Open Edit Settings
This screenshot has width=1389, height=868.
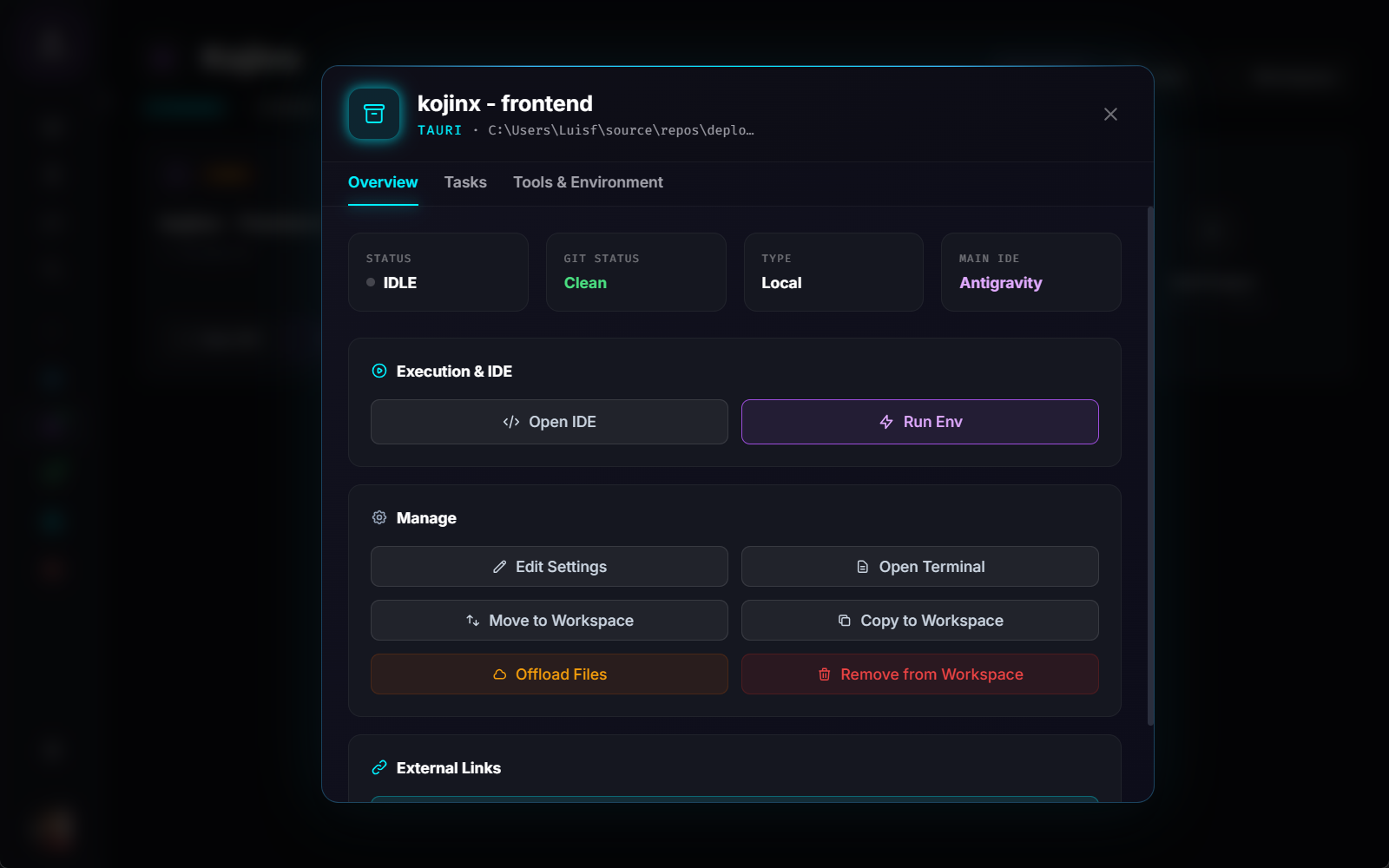550,567
